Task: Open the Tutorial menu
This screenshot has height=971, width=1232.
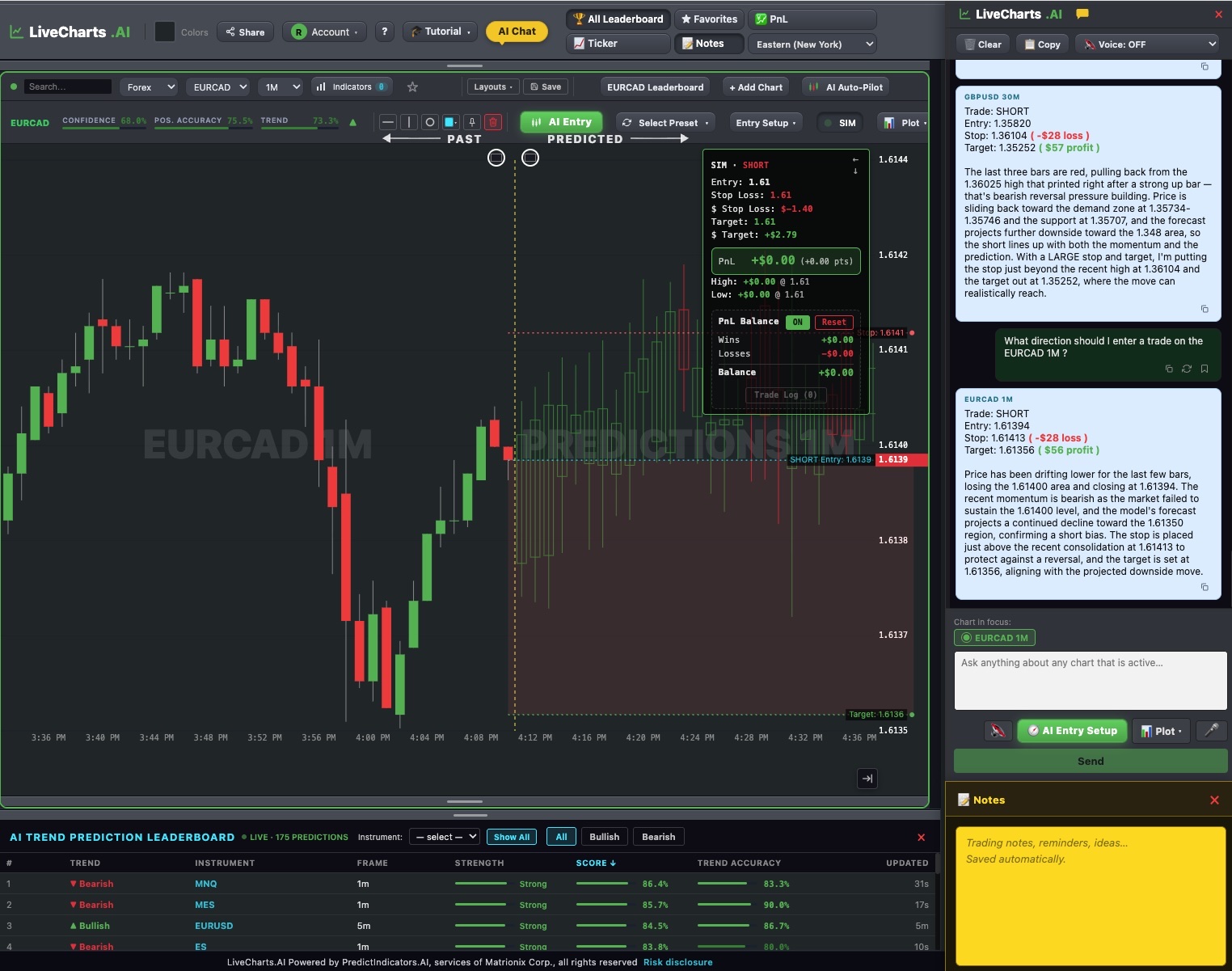Action: pos(441,32)
